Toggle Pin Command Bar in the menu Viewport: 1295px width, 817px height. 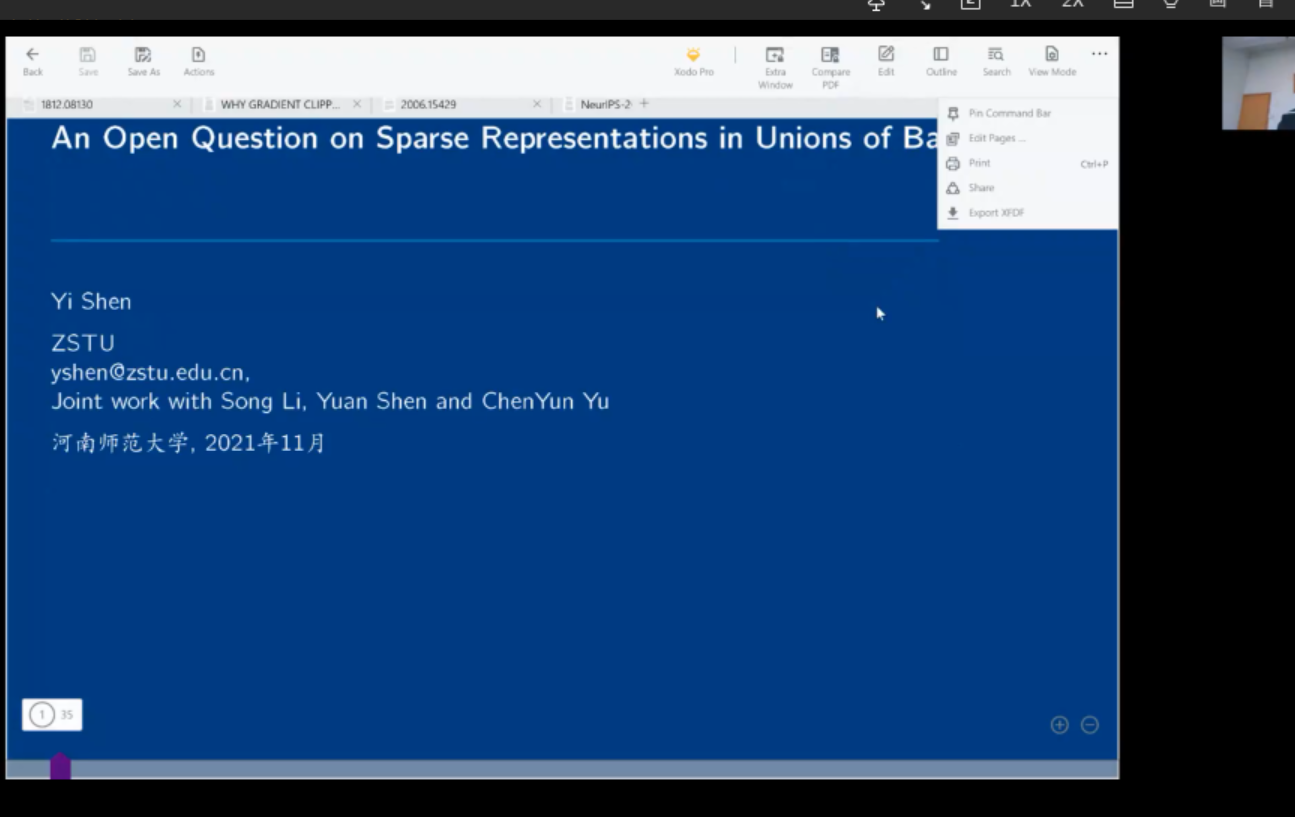(x=1009, y=114)
